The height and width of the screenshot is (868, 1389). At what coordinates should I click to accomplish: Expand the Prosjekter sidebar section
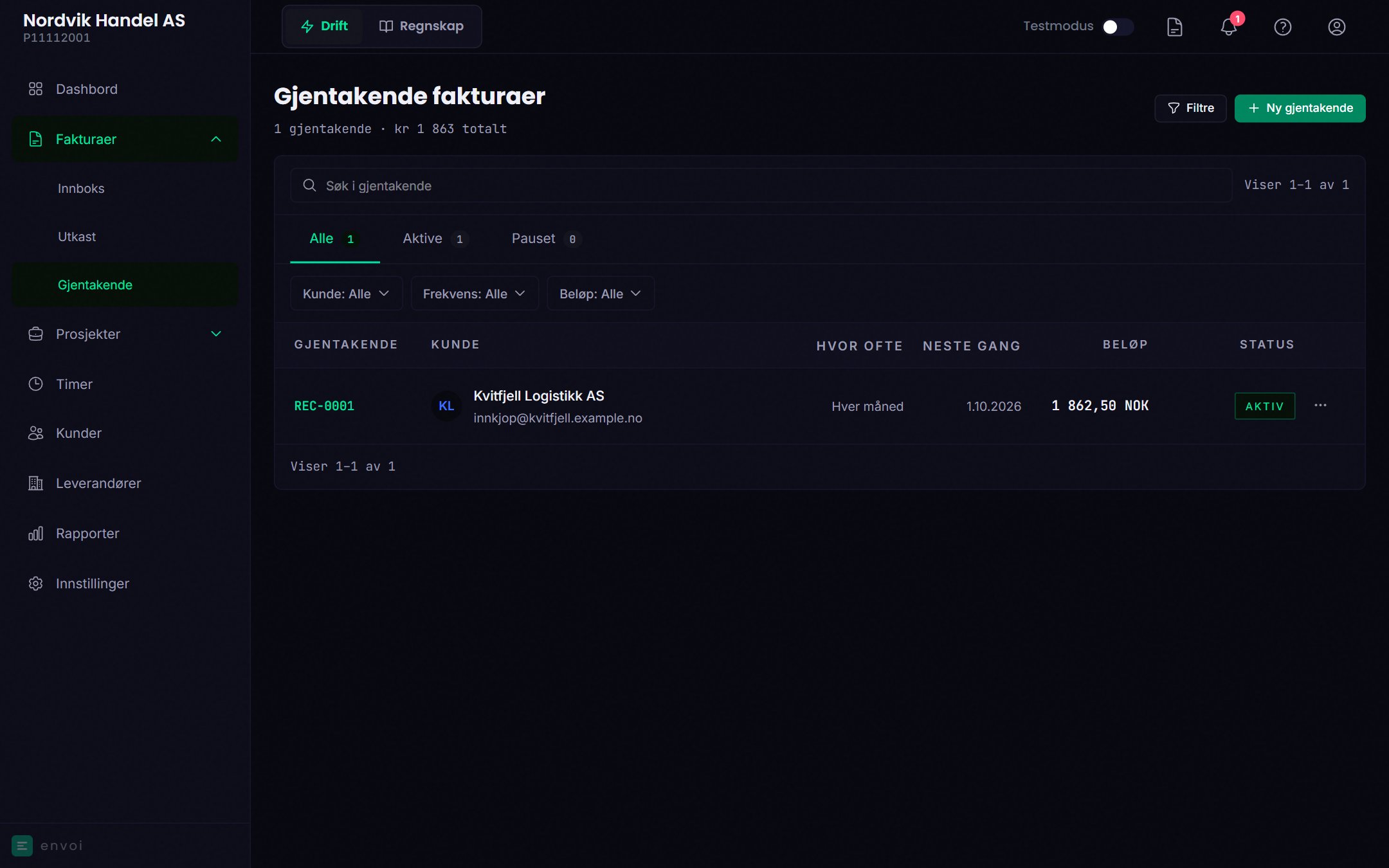[x=216, y=334]
